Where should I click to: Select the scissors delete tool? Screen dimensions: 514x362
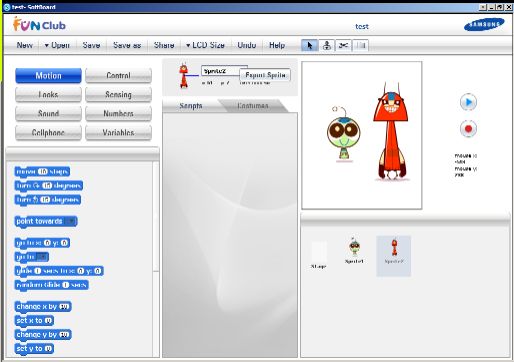click(x=343, y=45)
